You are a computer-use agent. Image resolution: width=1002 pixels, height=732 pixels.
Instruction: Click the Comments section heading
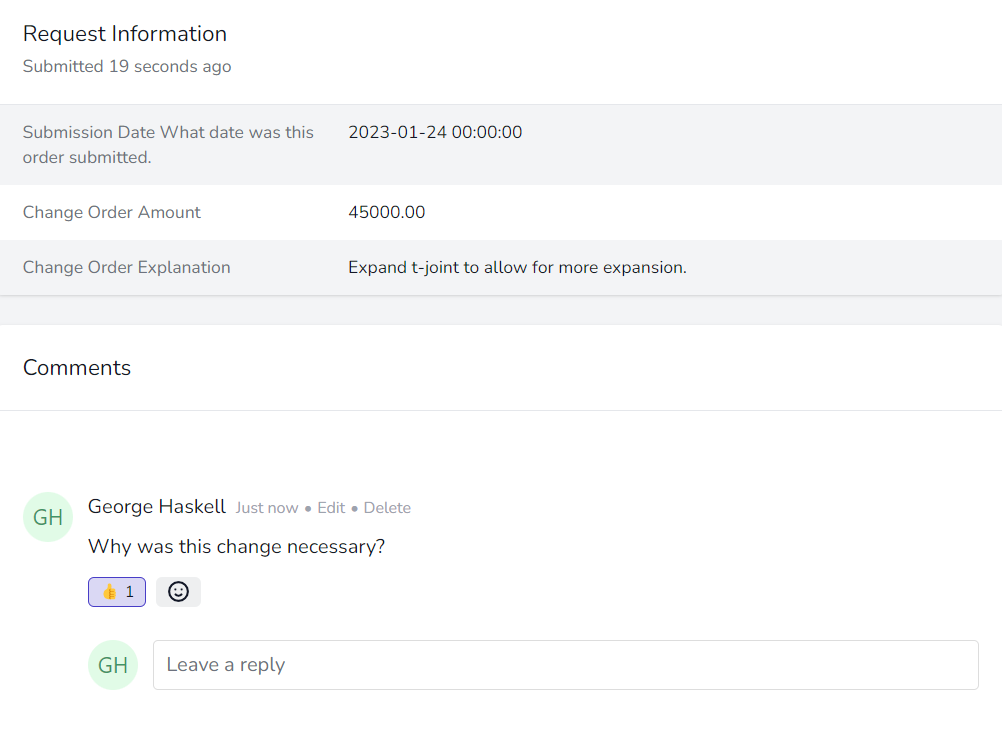coord(76,367)
